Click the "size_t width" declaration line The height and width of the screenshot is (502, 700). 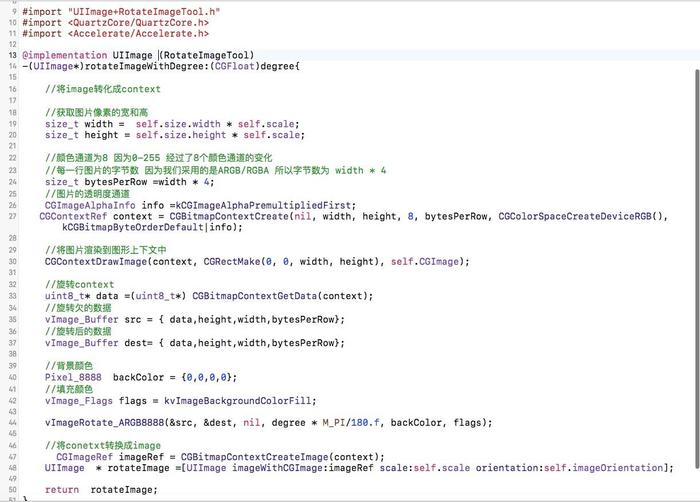(x=172, y=124)
